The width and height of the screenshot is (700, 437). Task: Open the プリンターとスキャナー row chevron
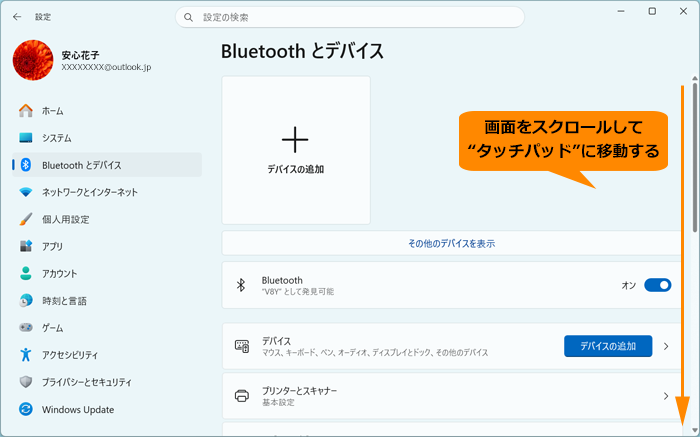(666, 396)
